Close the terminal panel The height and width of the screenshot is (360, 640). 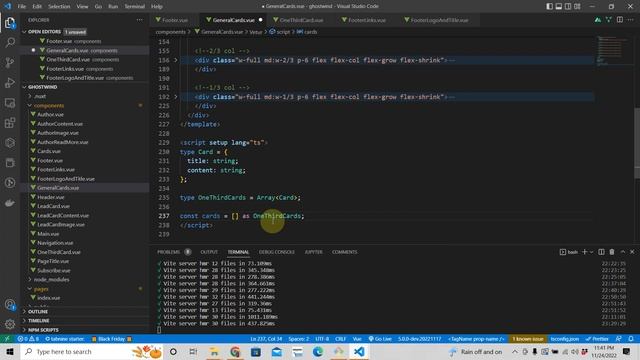pyautogui.click(x=632, y=252)
